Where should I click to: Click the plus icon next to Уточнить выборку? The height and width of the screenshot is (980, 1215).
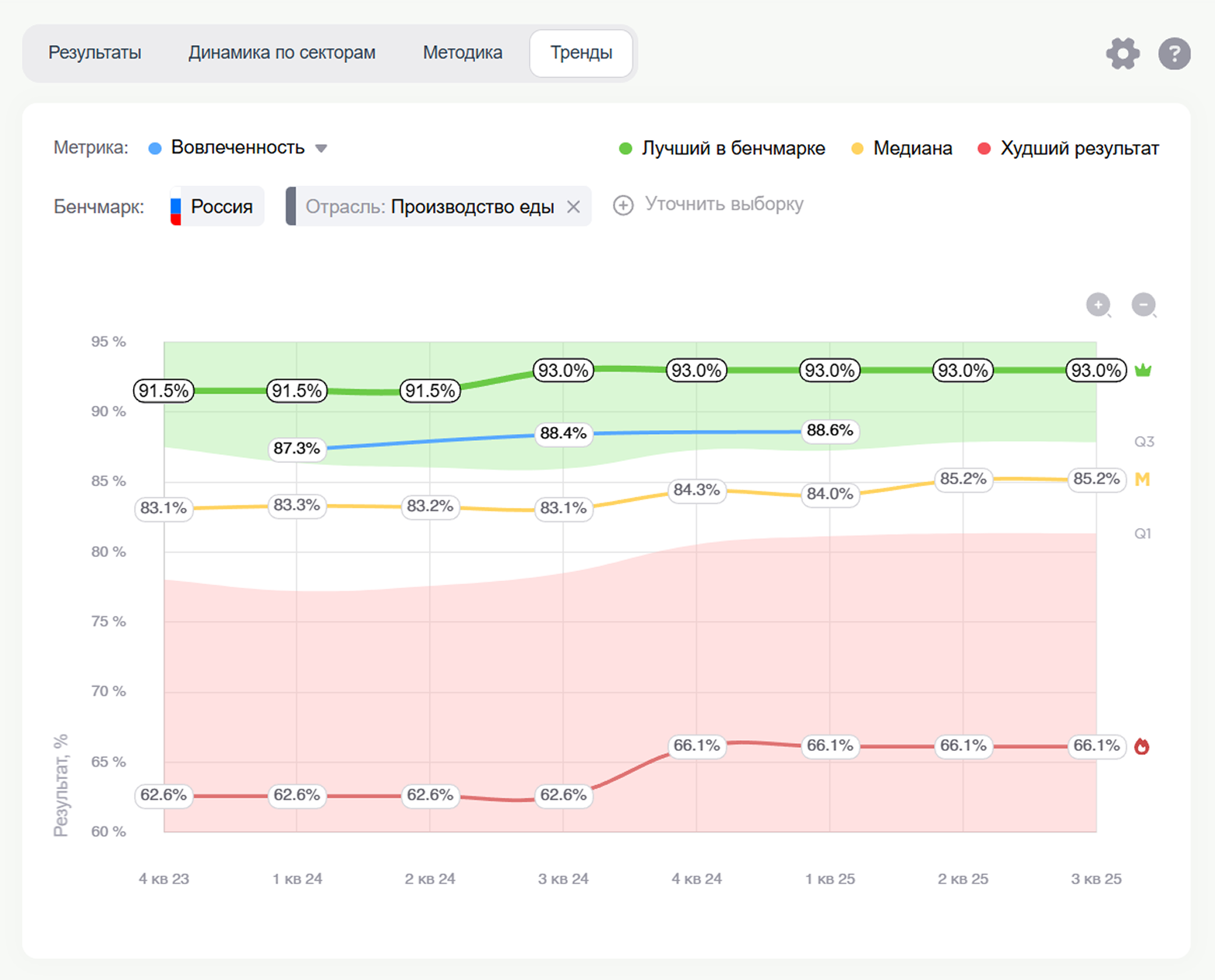(623, 205)
